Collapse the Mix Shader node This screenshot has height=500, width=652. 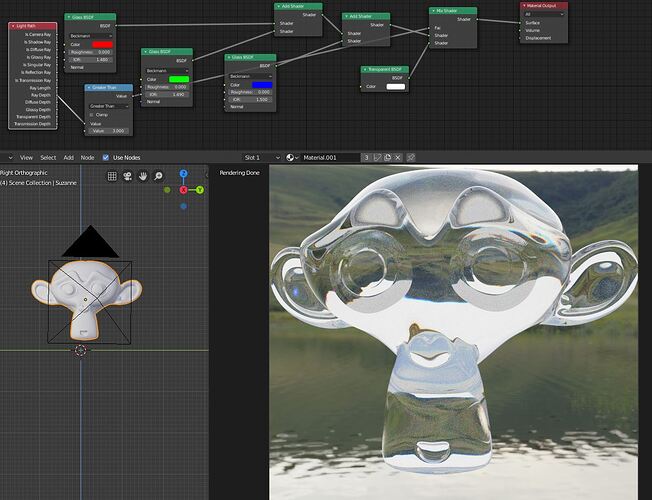click(433, 11)
